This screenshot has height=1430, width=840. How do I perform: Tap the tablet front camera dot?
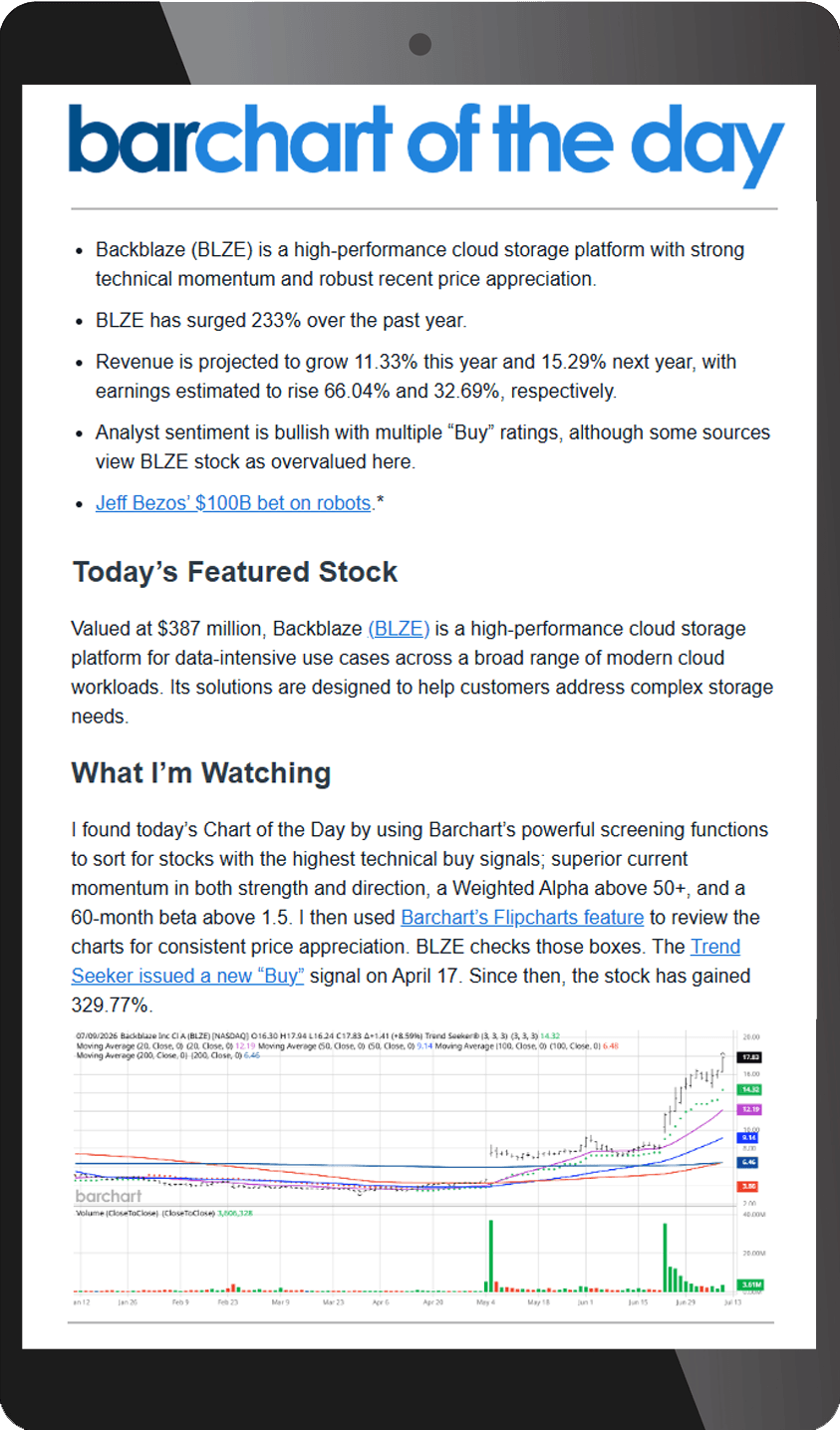pos(420,44)
